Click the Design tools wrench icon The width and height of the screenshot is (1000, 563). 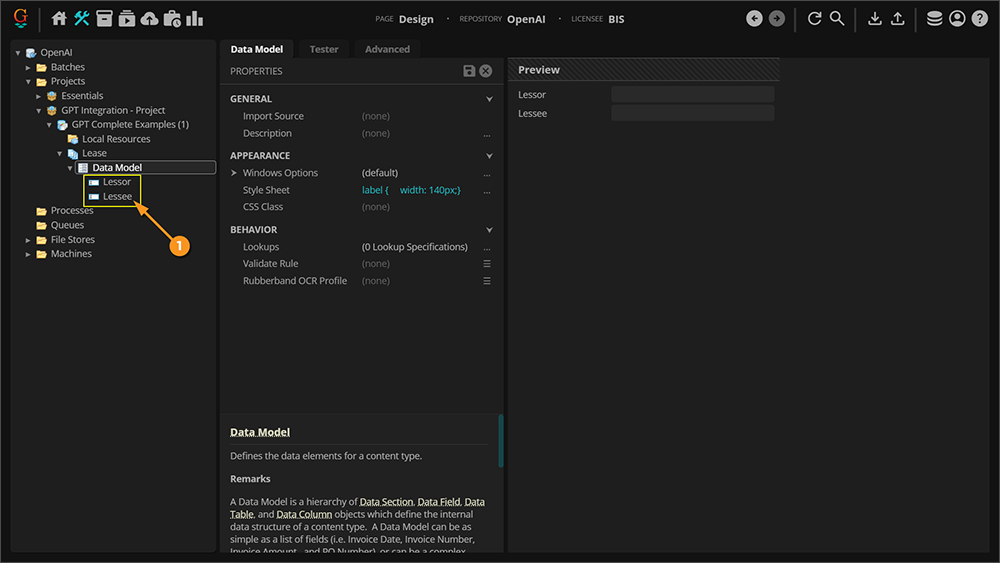[82, 18]
